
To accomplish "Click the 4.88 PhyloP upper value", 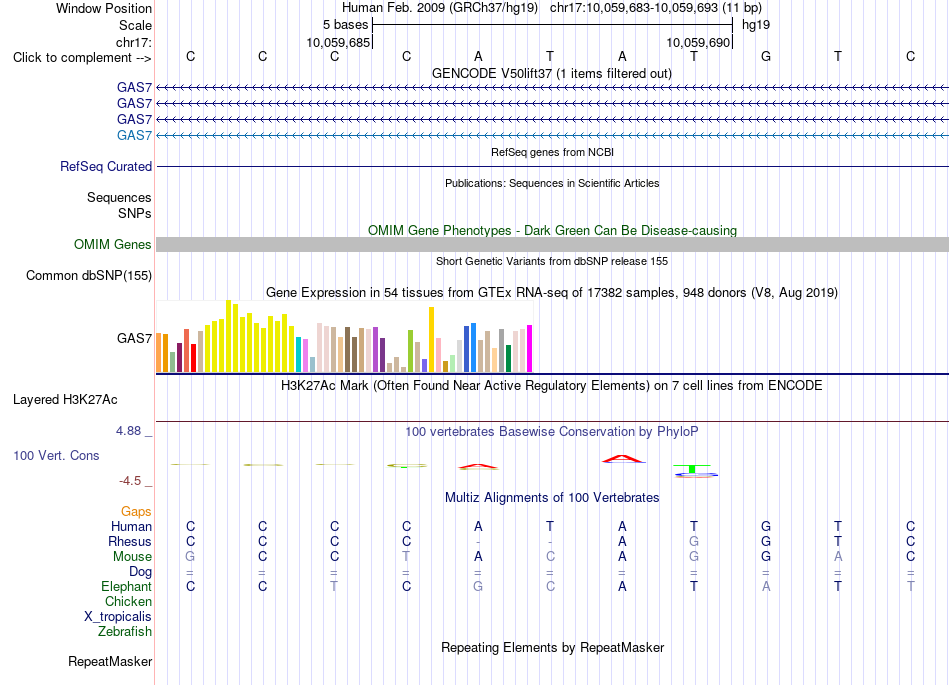I will pyautogui.click(x=128, y=431).
